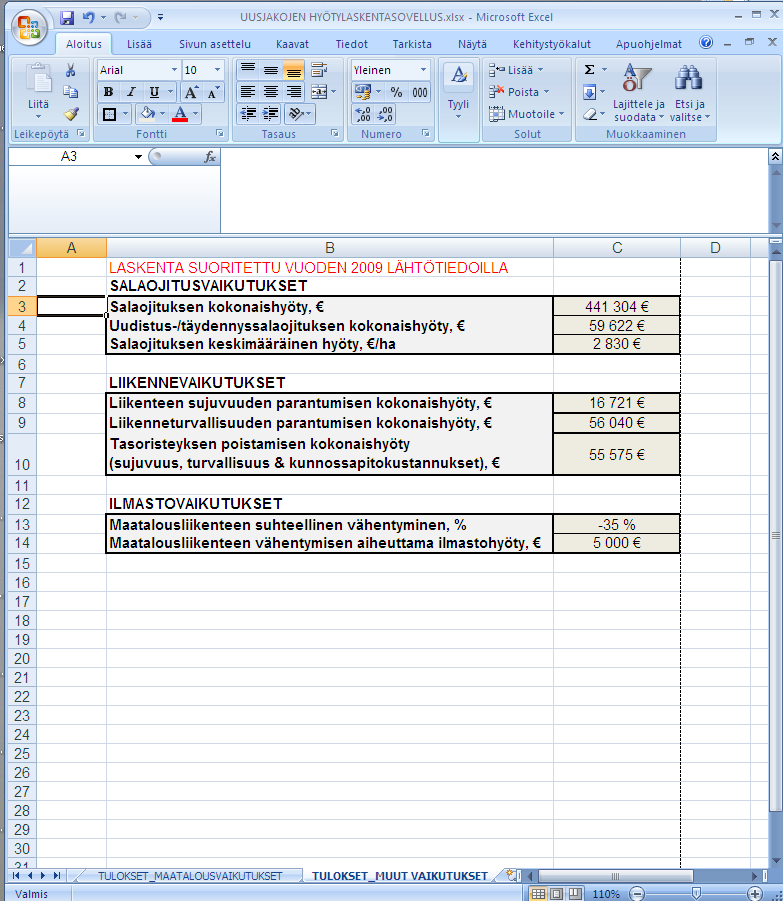
Task: Switch to TULOKSET_MAATALOUSVAIKUTUKSET sheet tab
Action: point(190,876)
